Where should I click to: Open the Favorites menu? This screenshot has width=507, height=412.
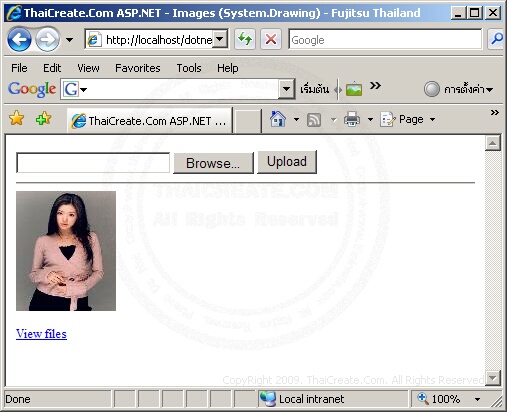click(x=138, y=68)
